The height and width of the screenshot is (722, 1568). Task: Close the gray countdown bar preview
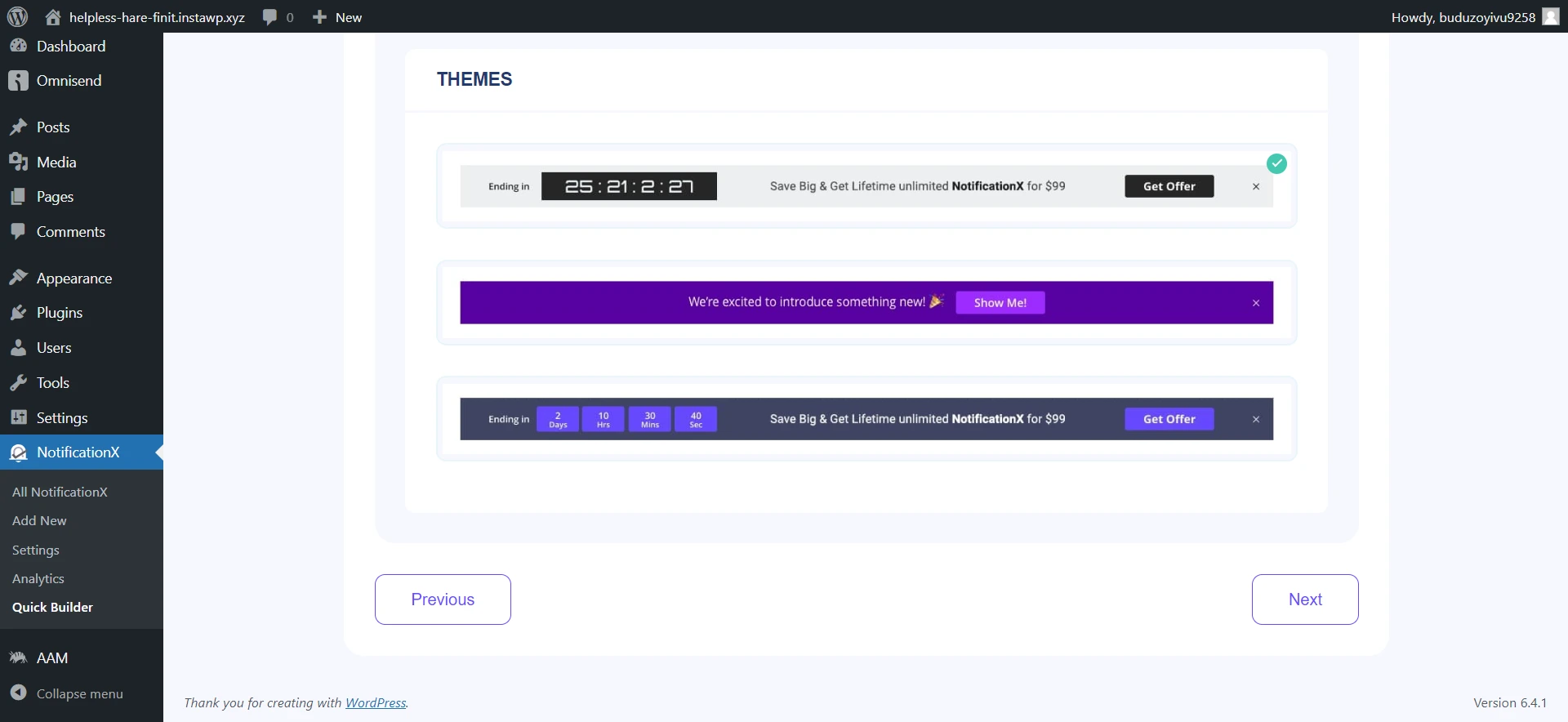click(1256, 187)
